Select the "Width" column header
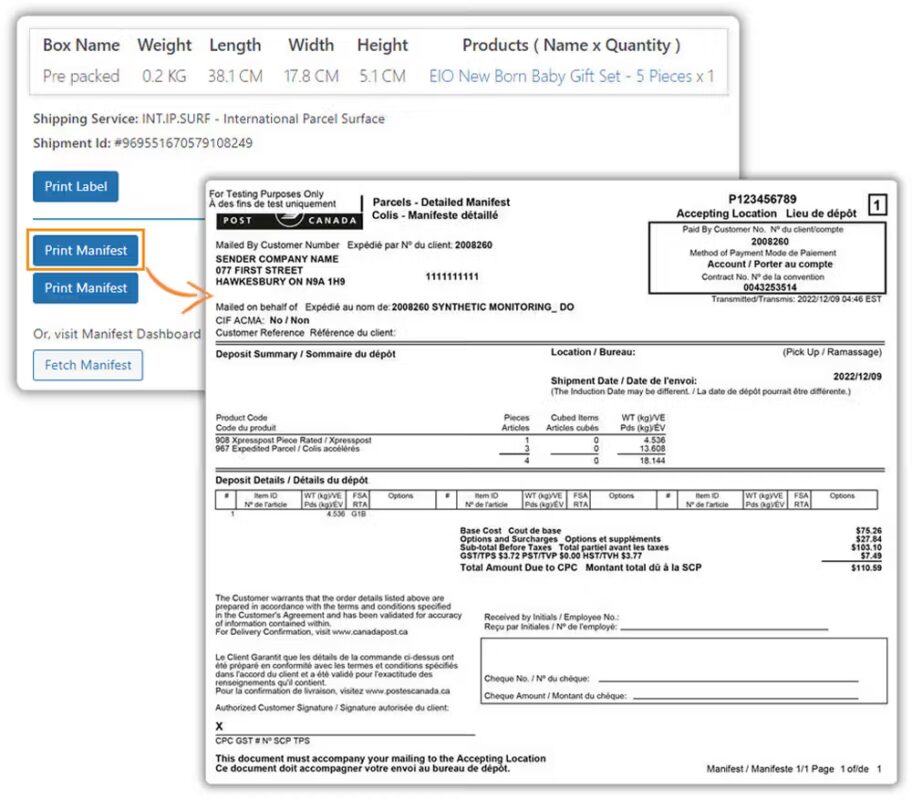The height and width of the screenshot is (800, 912). point(311,45)
